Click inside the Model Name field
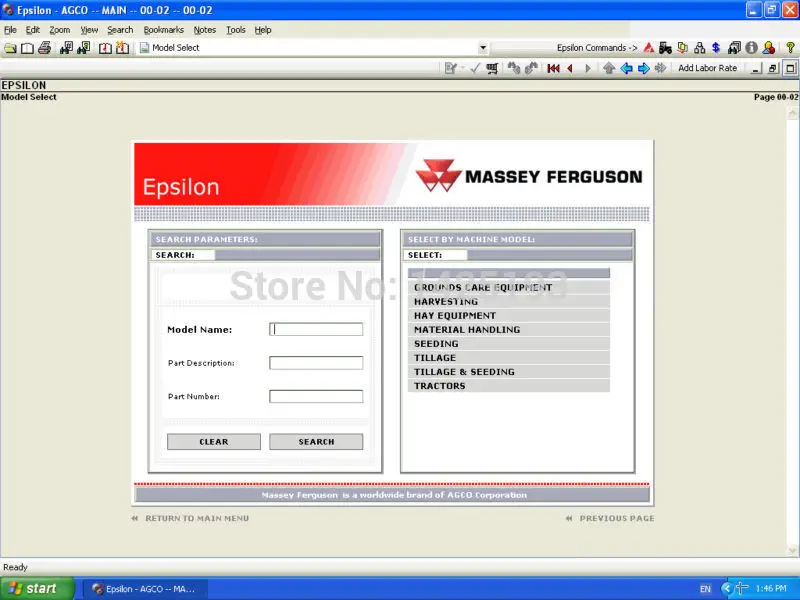The width and height of the screenshot is (800, 600). pyautogui.click(x=316, y=328)
